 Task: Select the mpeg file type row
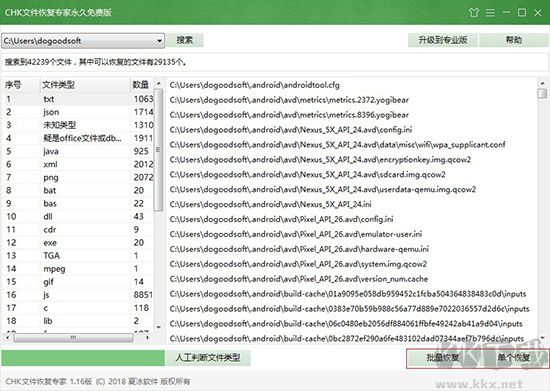[78, 269]
